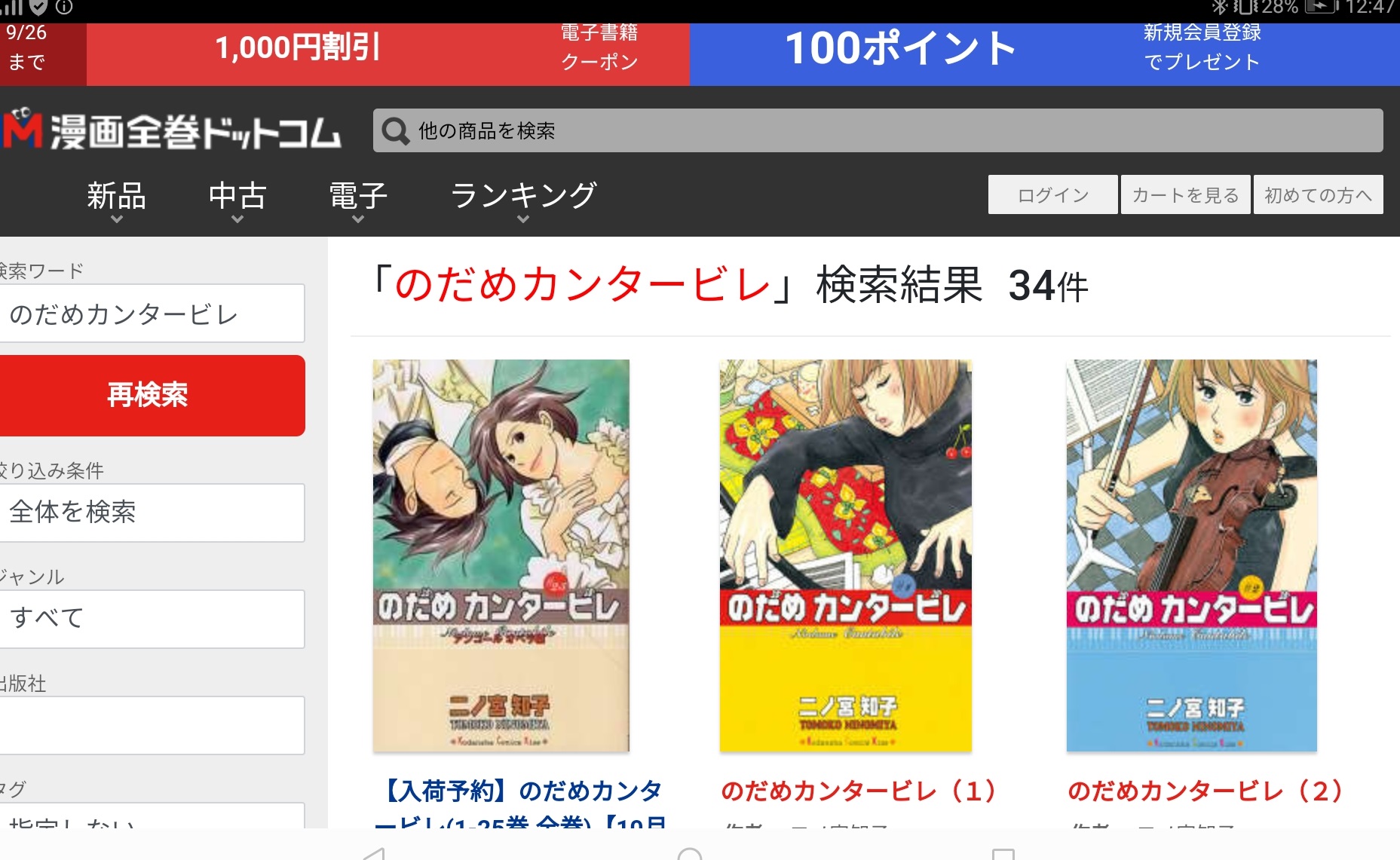Screen dimensions: 1400x860
Task: Click the 出版社 publisher input field
Action: point(151,725)
